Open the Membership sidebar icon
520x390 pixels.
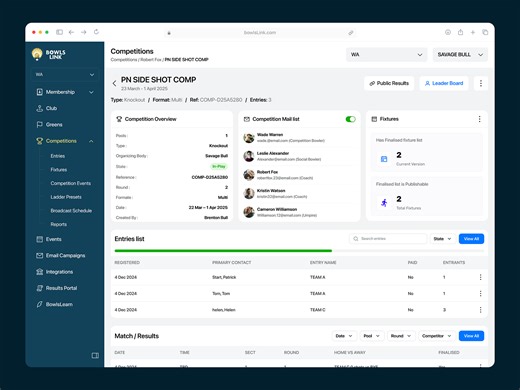click(x=39, y=92)
